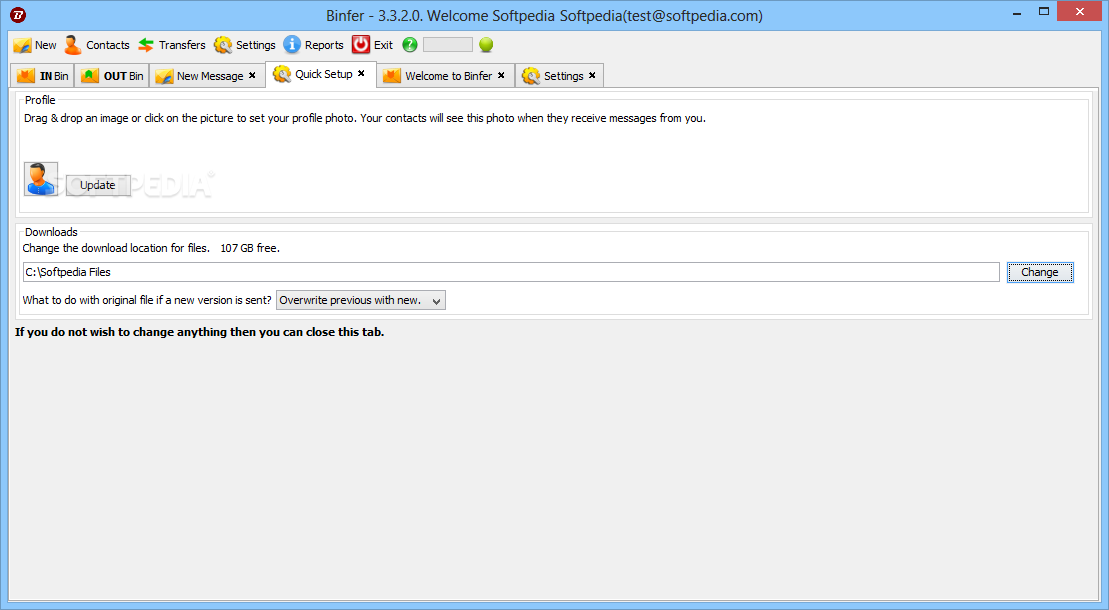Close the New Message tab
This screenshot has height=610, width=1109.
(252, 75)
